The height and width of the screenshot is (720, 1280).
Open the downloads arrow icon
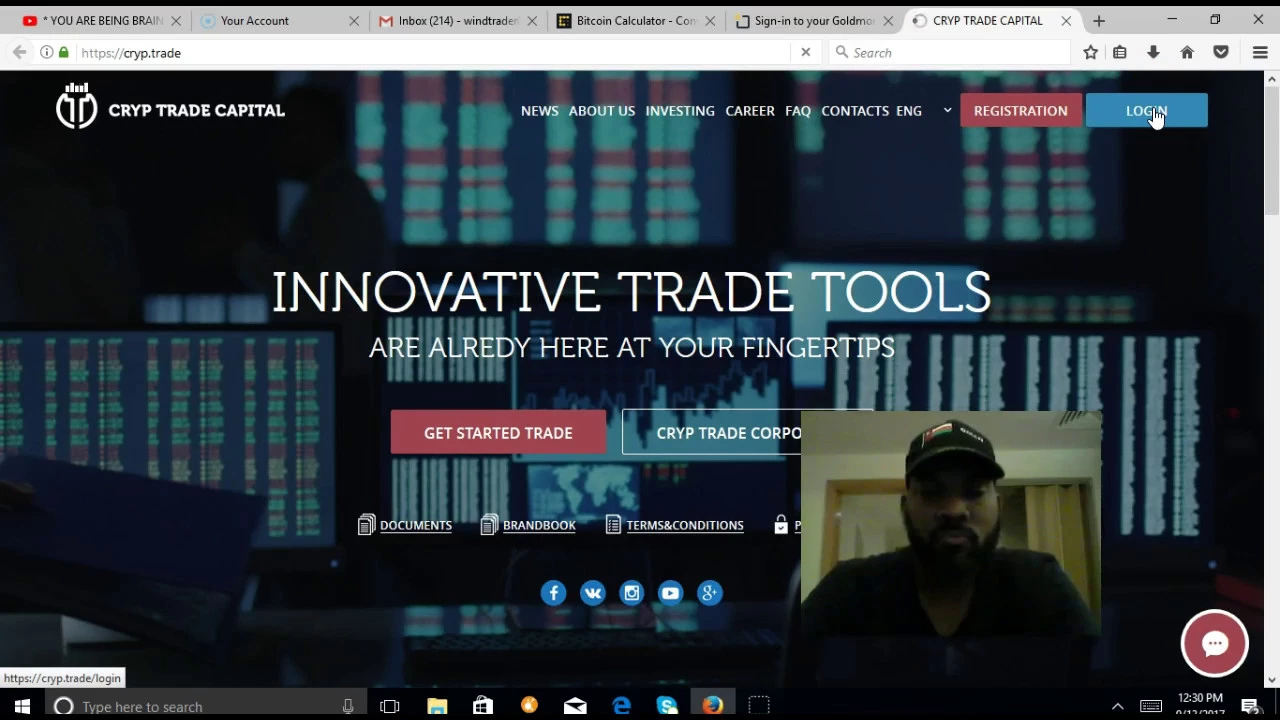[1153, 52]
